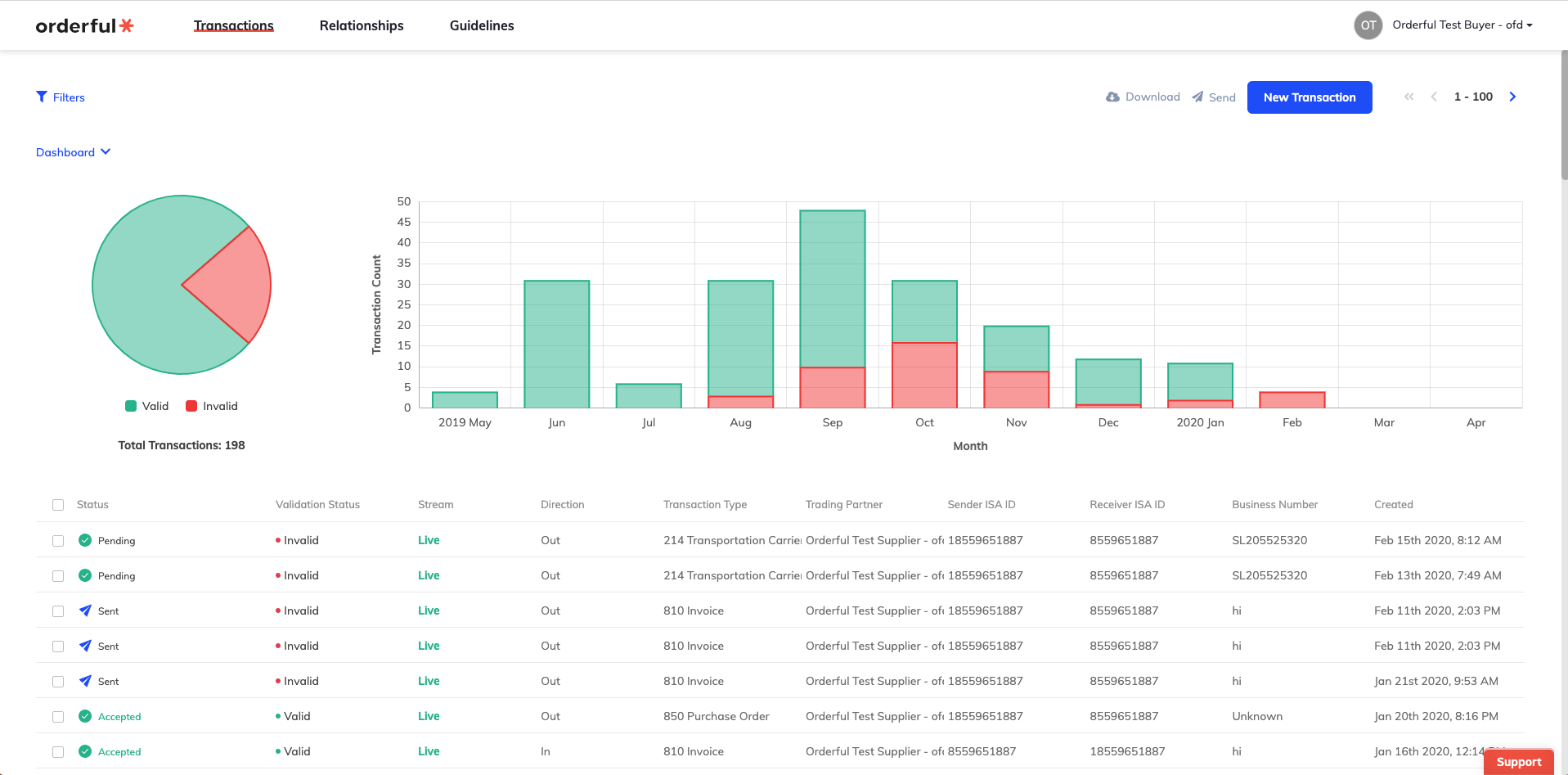Click the 850 Purchase Order cell

717,716
